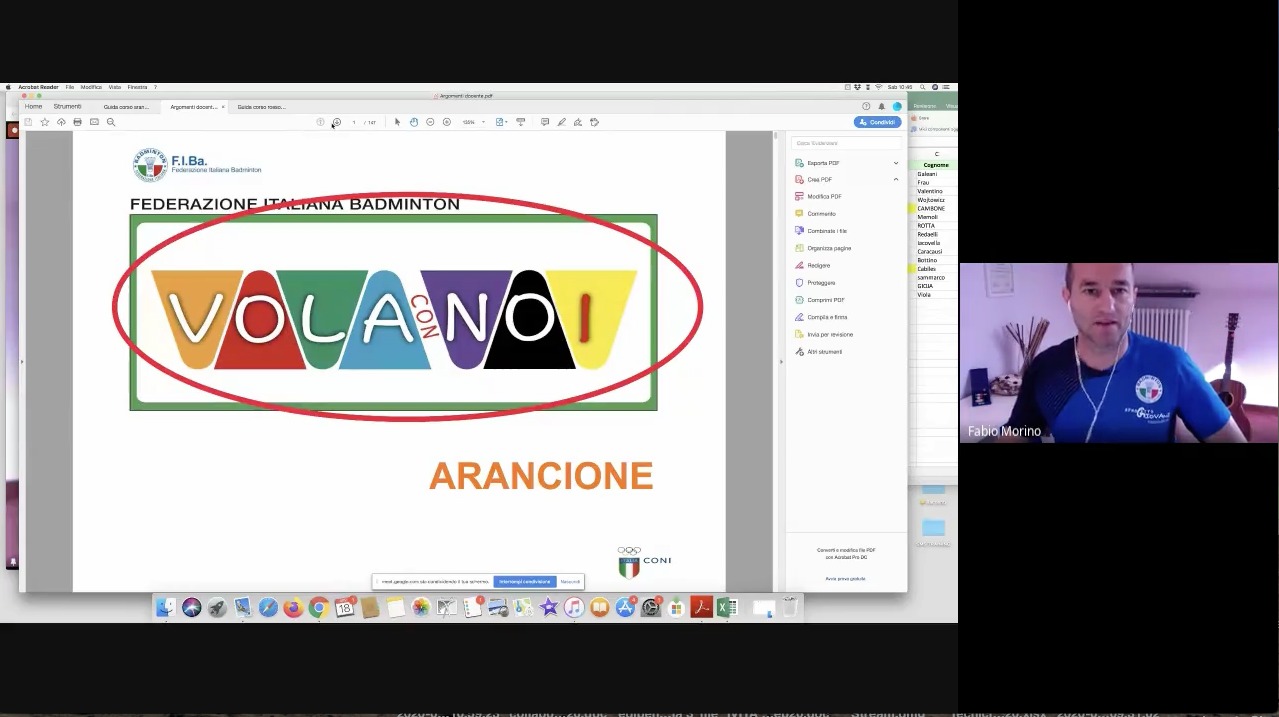
Task: Launch Finder from the Dock
Action: pos(166,607)
